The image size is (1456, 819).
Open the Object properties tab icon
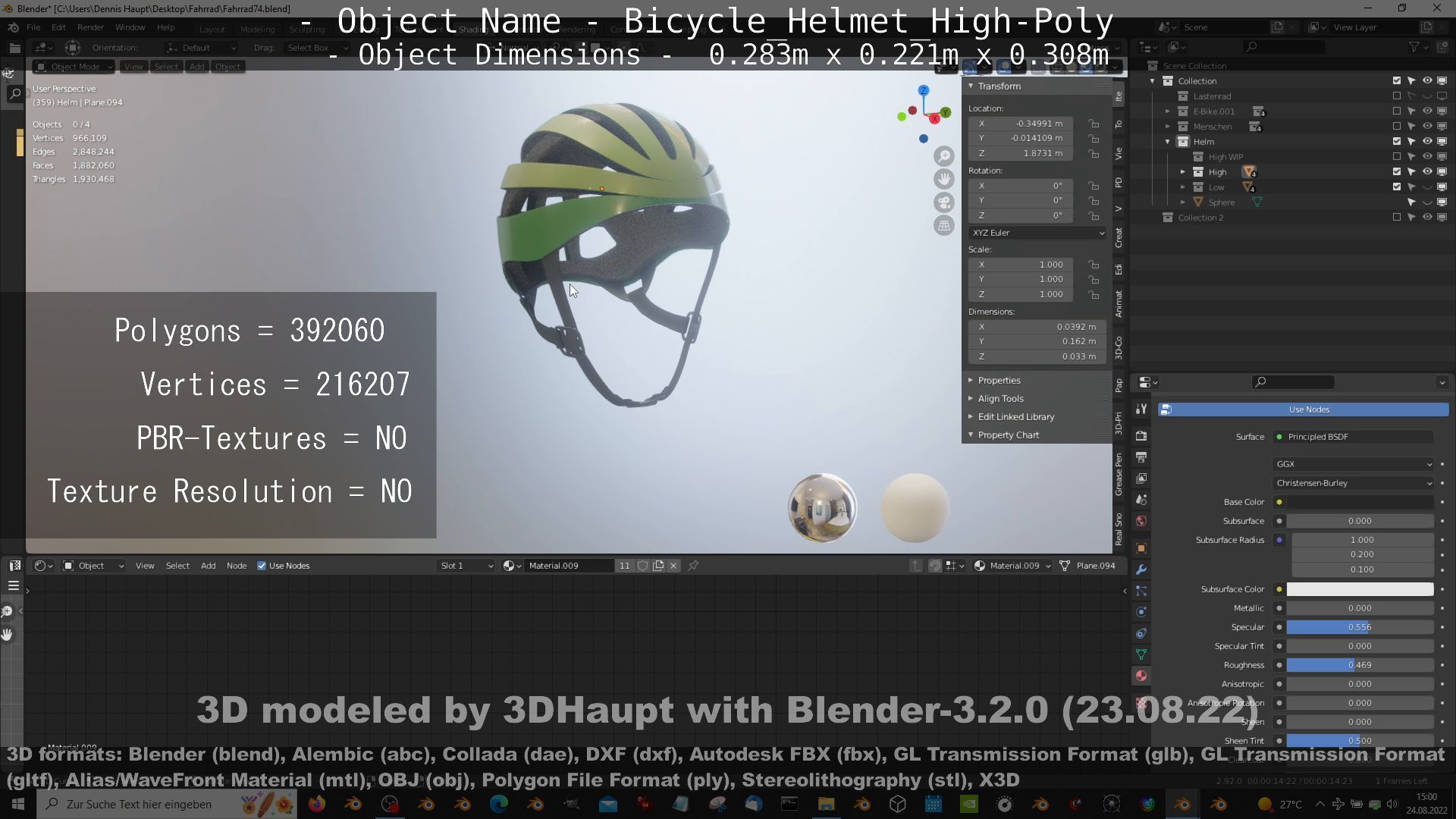1141,548
